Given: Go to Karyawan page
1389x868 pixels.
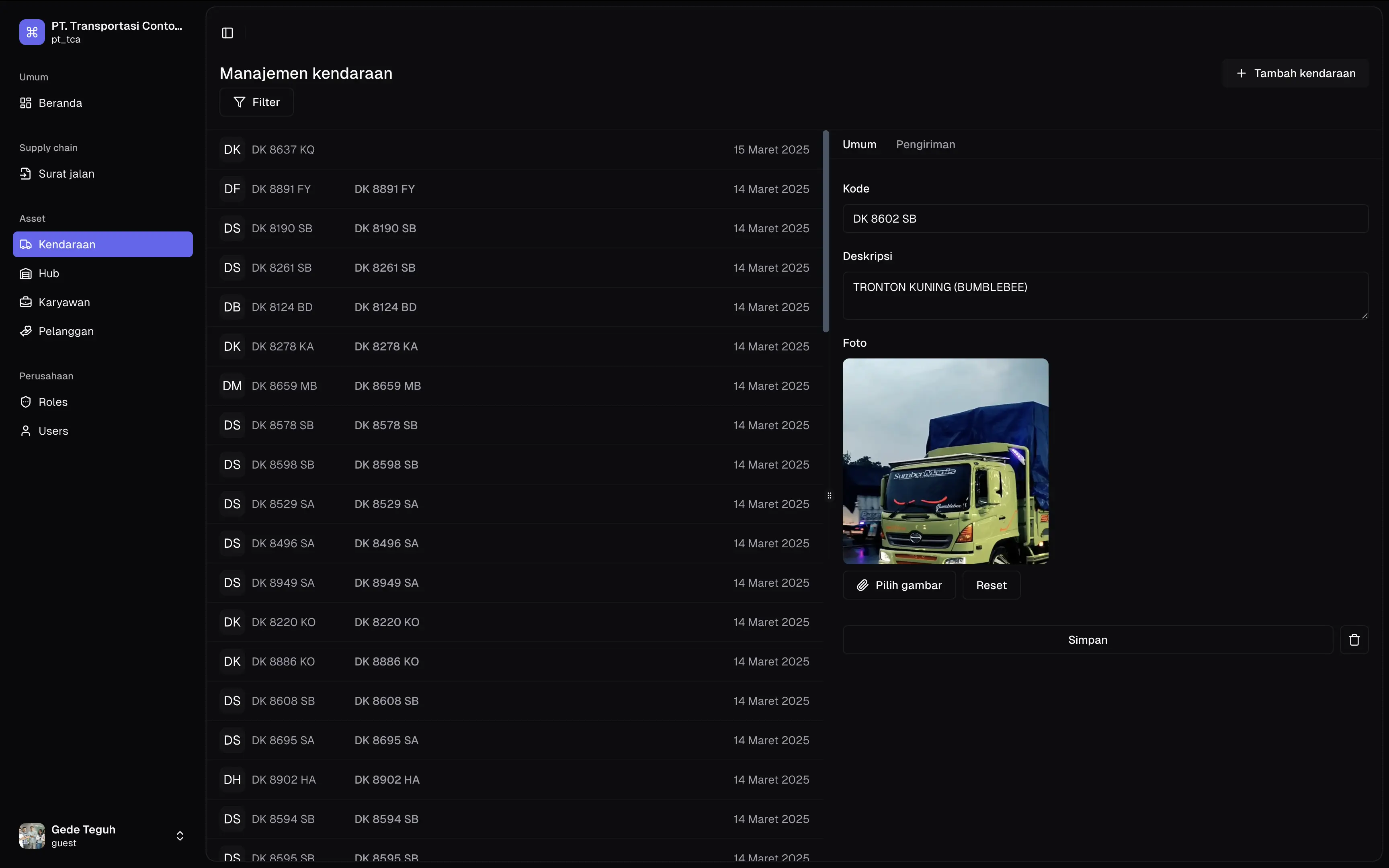Looking at the screenshot, I should click(64, 303).
